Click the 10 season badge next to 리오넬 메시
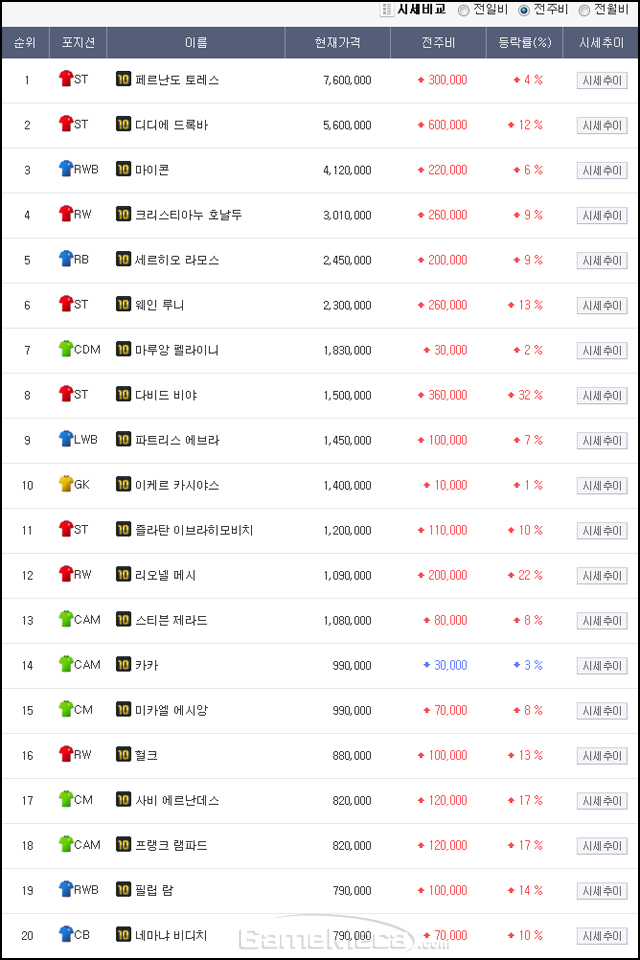640x960 pixels. point(123,574)
